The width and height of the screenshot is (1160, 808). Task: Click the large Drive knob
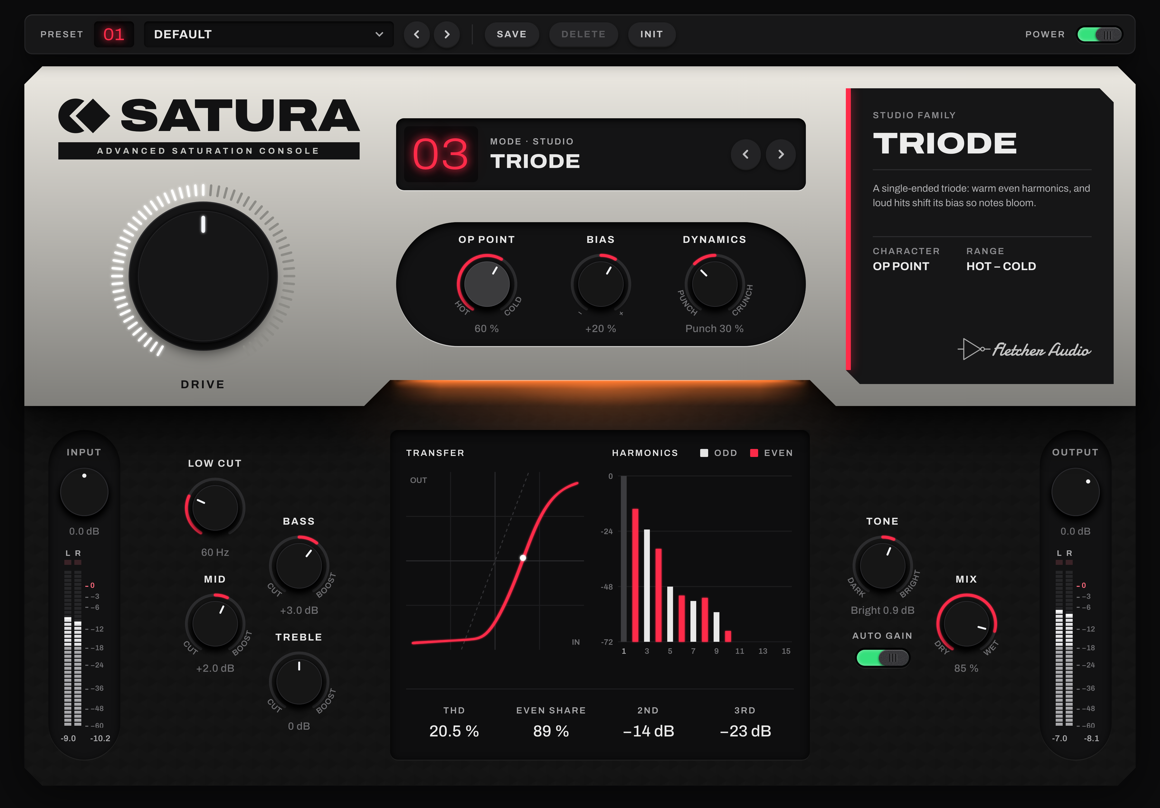pyautogui.click(x=203, y=276)
